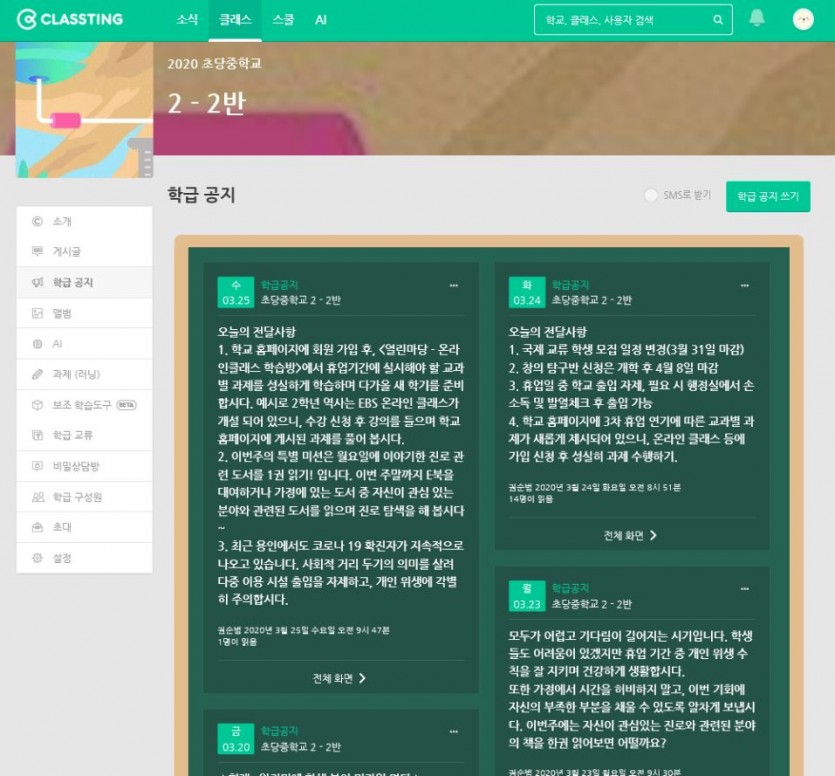
Task: Open 앨범 in the sidebar
Action: (62, 313)
